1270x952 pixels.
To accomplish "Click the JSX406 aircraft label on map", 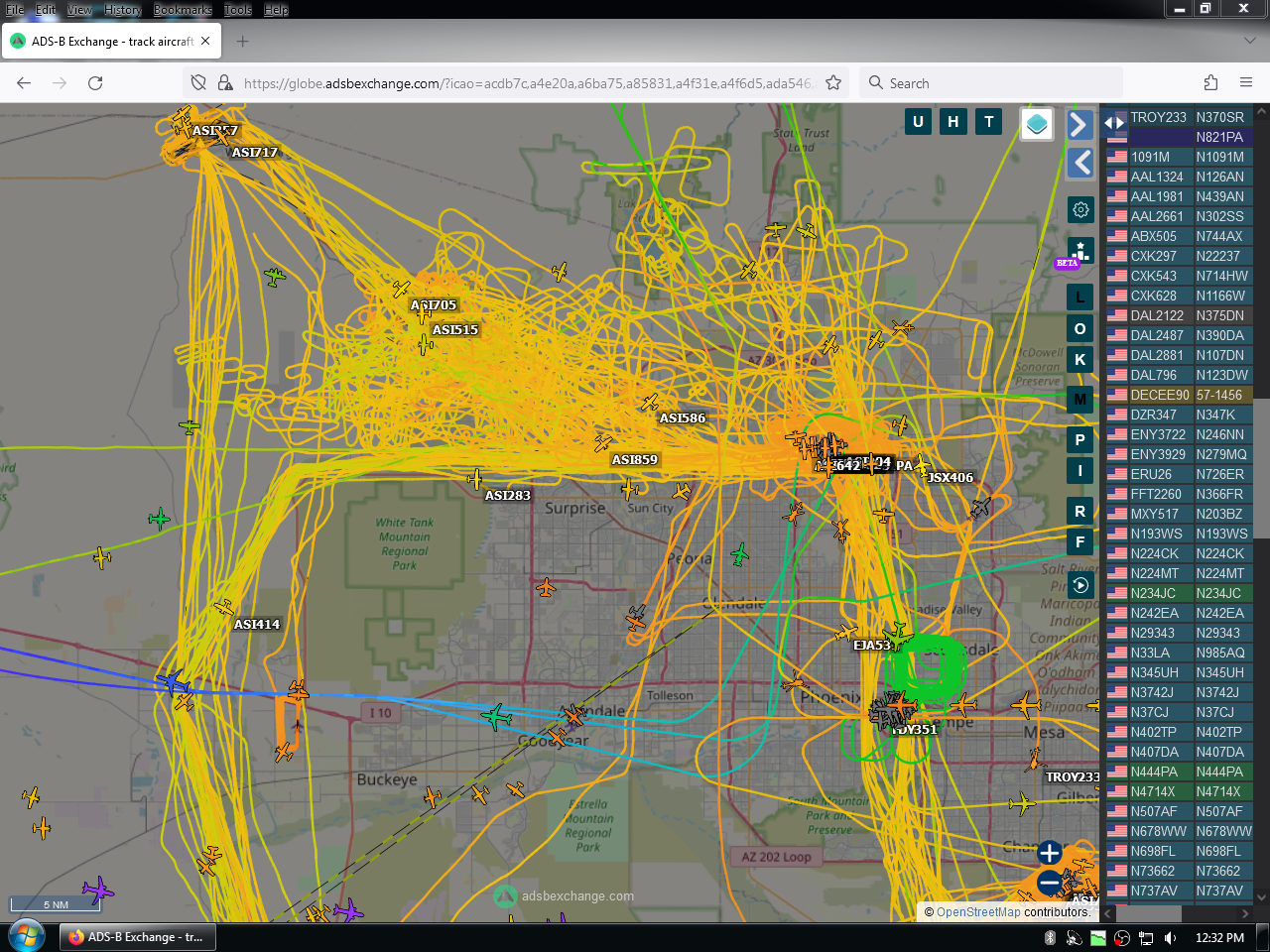I will pyautogui.click(x=951, y=478).
